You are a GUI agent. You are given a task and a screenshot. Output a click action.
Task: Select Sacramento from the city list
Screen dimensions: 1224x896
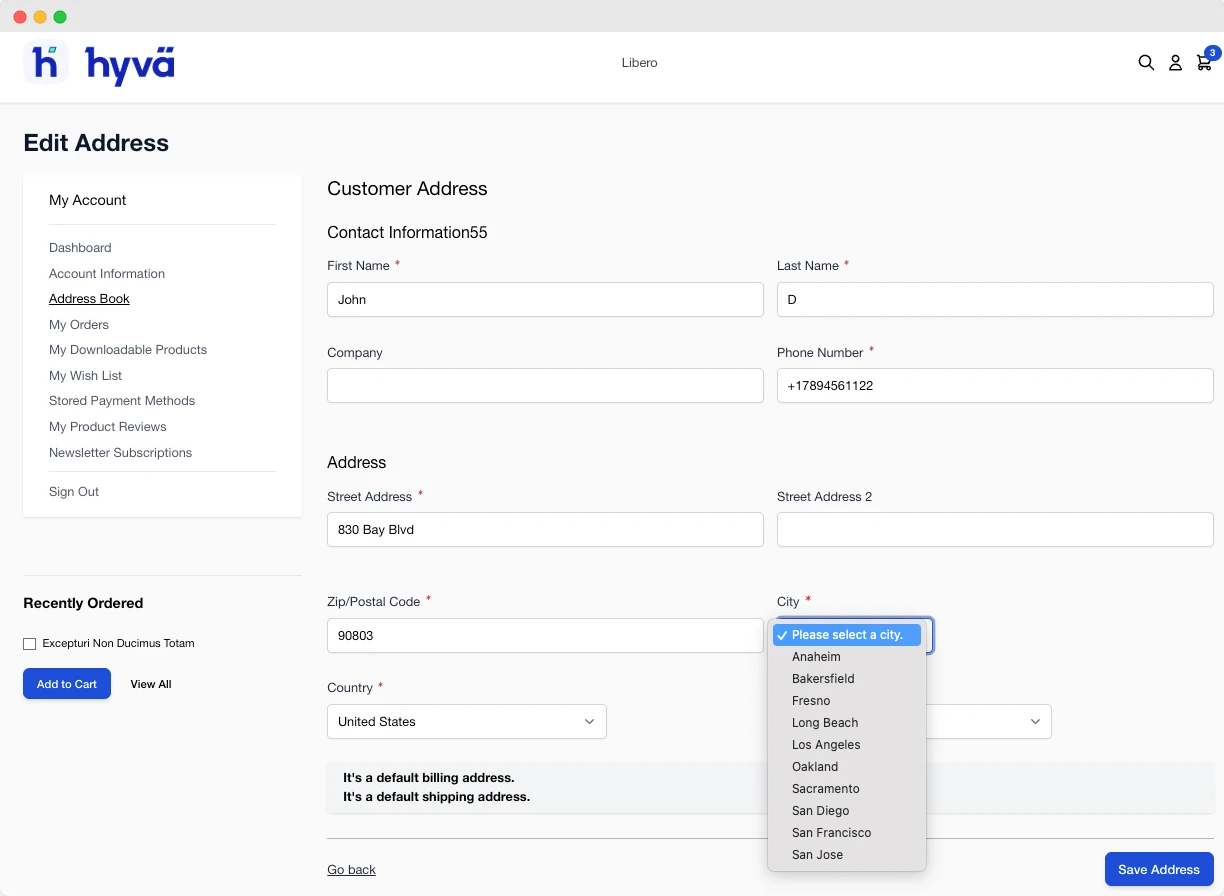[825, 788]
